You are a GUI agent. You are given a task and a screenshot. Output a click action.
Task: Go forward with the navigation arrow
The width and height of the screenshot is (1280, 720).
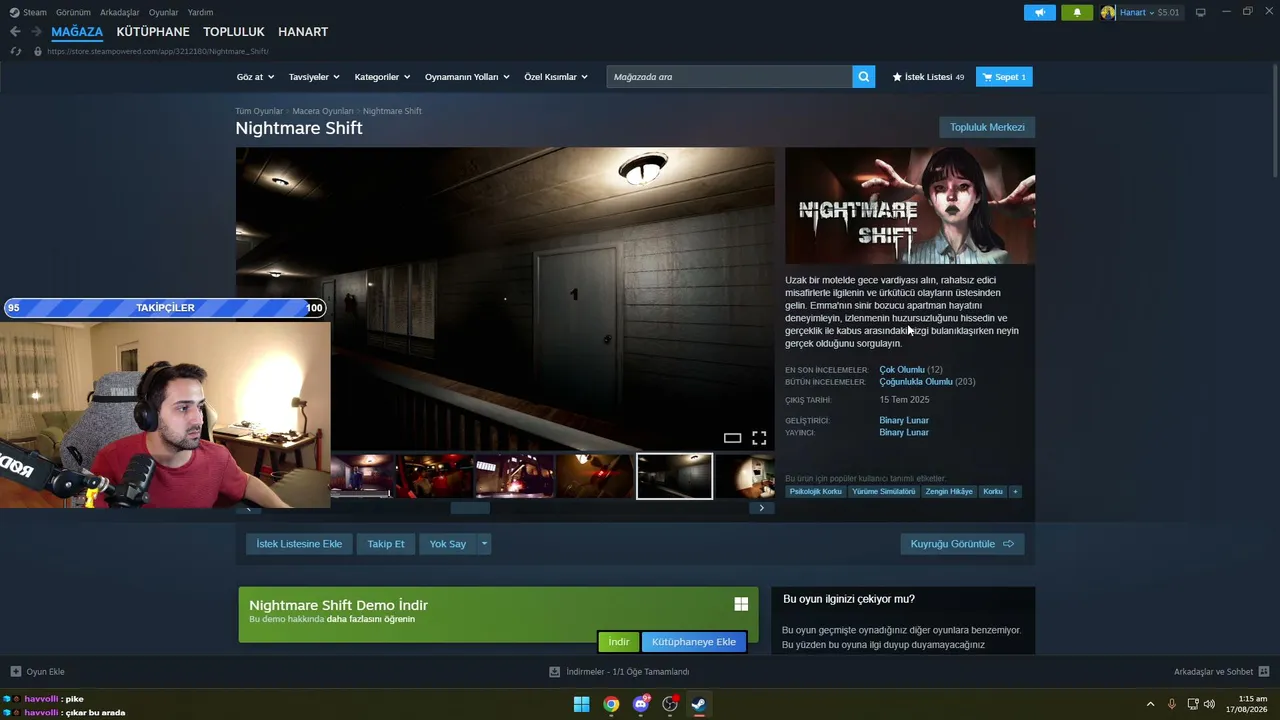click(36, 32)
